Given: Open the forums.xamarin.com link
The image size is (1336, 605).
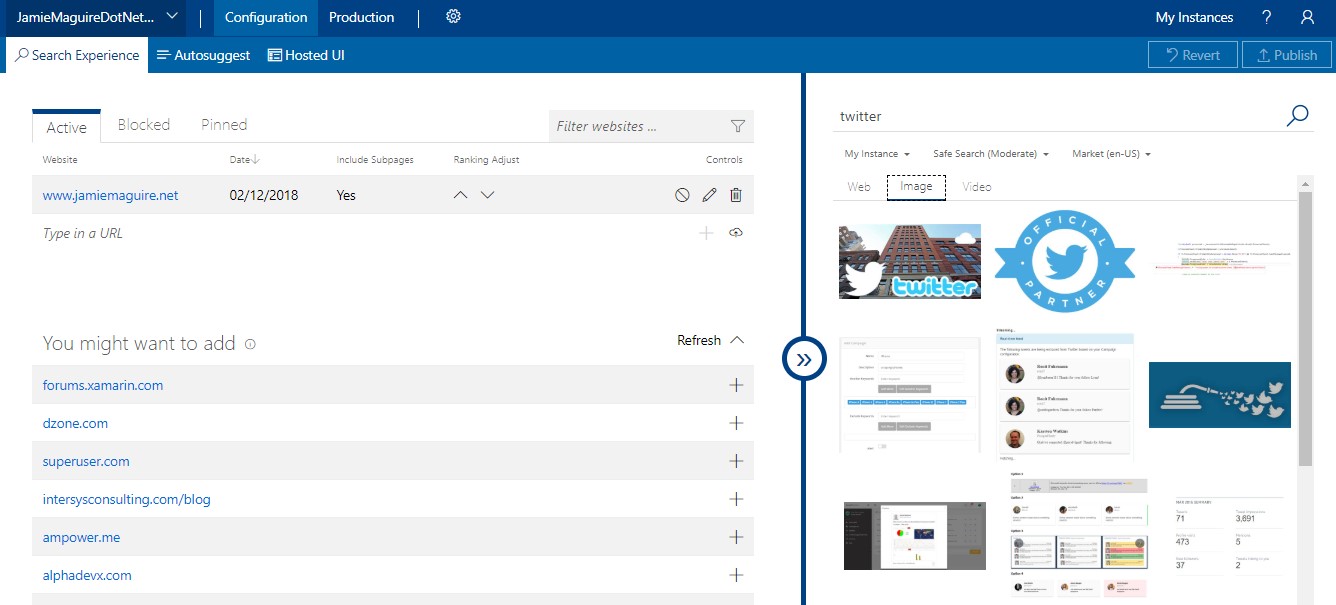Looking at the screenshot, I should (x=103, y=385).
